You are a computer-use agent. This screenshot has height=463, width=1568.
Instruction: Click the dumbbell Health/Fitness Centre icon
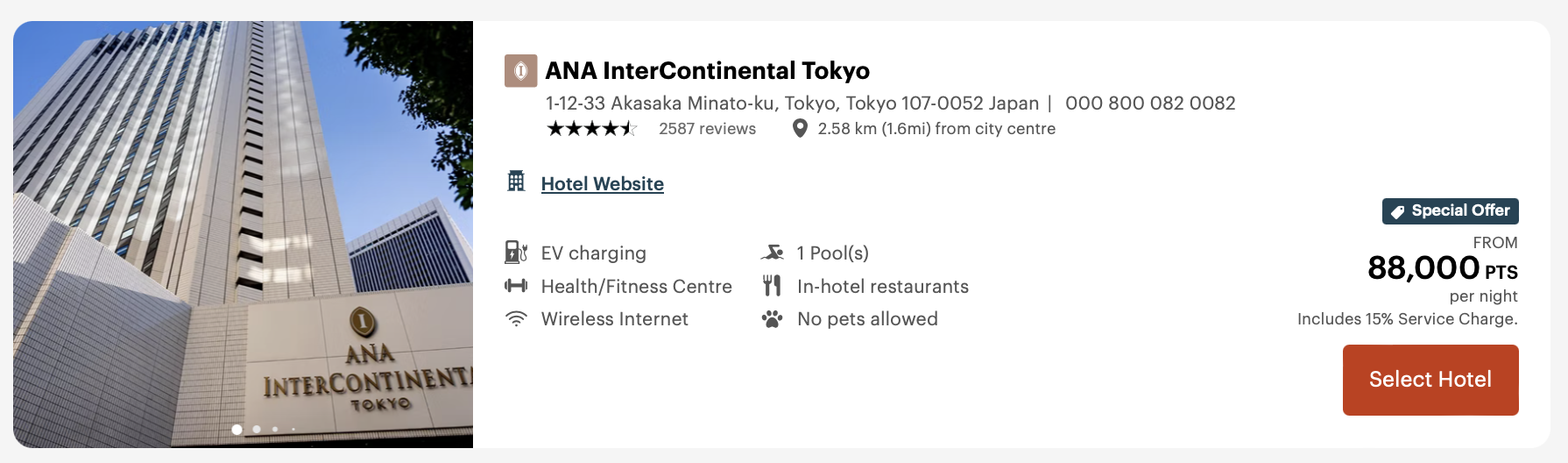(516, 286)
